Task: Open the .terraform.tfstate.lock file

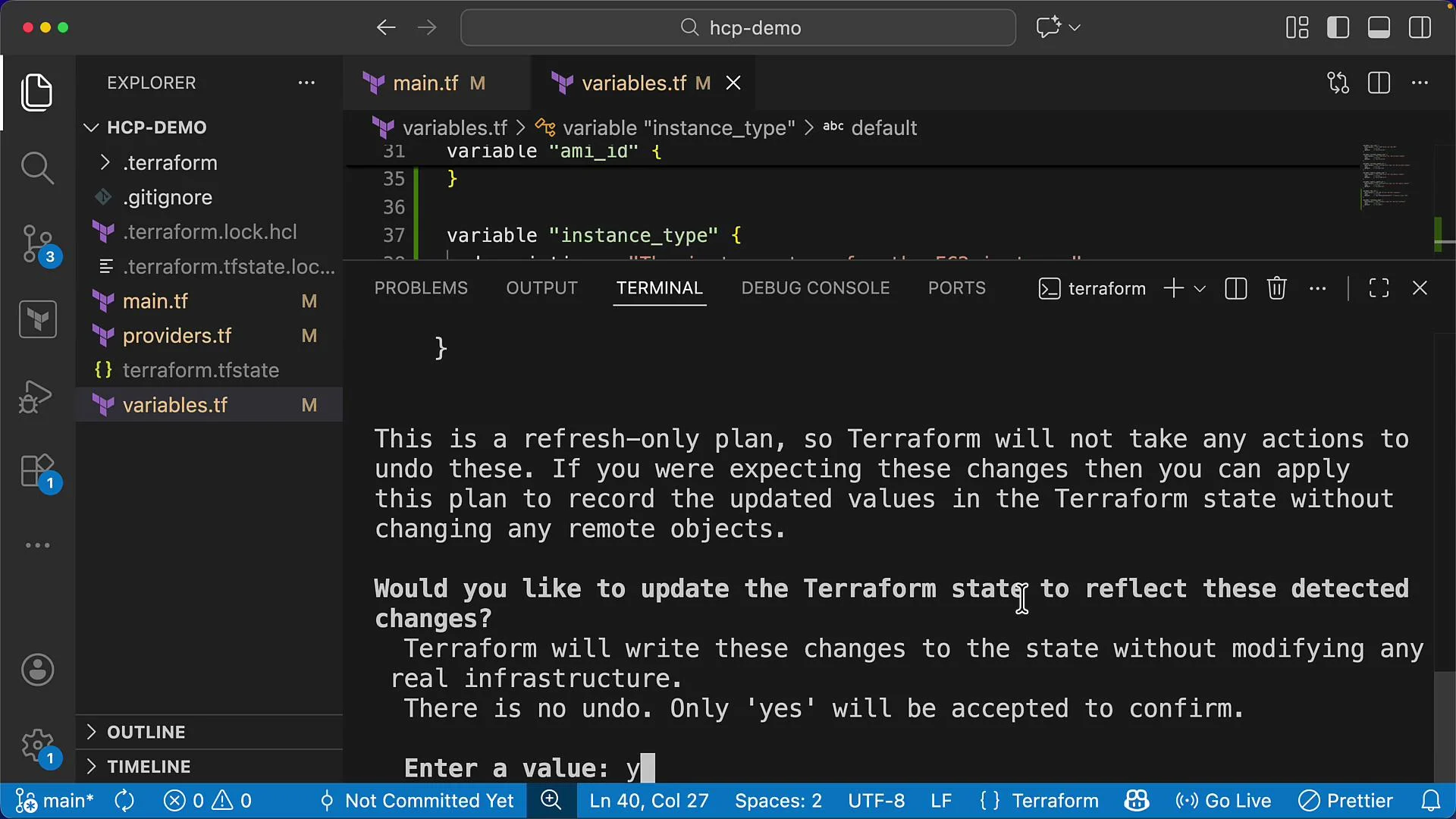Action: (x=209, y=267)
